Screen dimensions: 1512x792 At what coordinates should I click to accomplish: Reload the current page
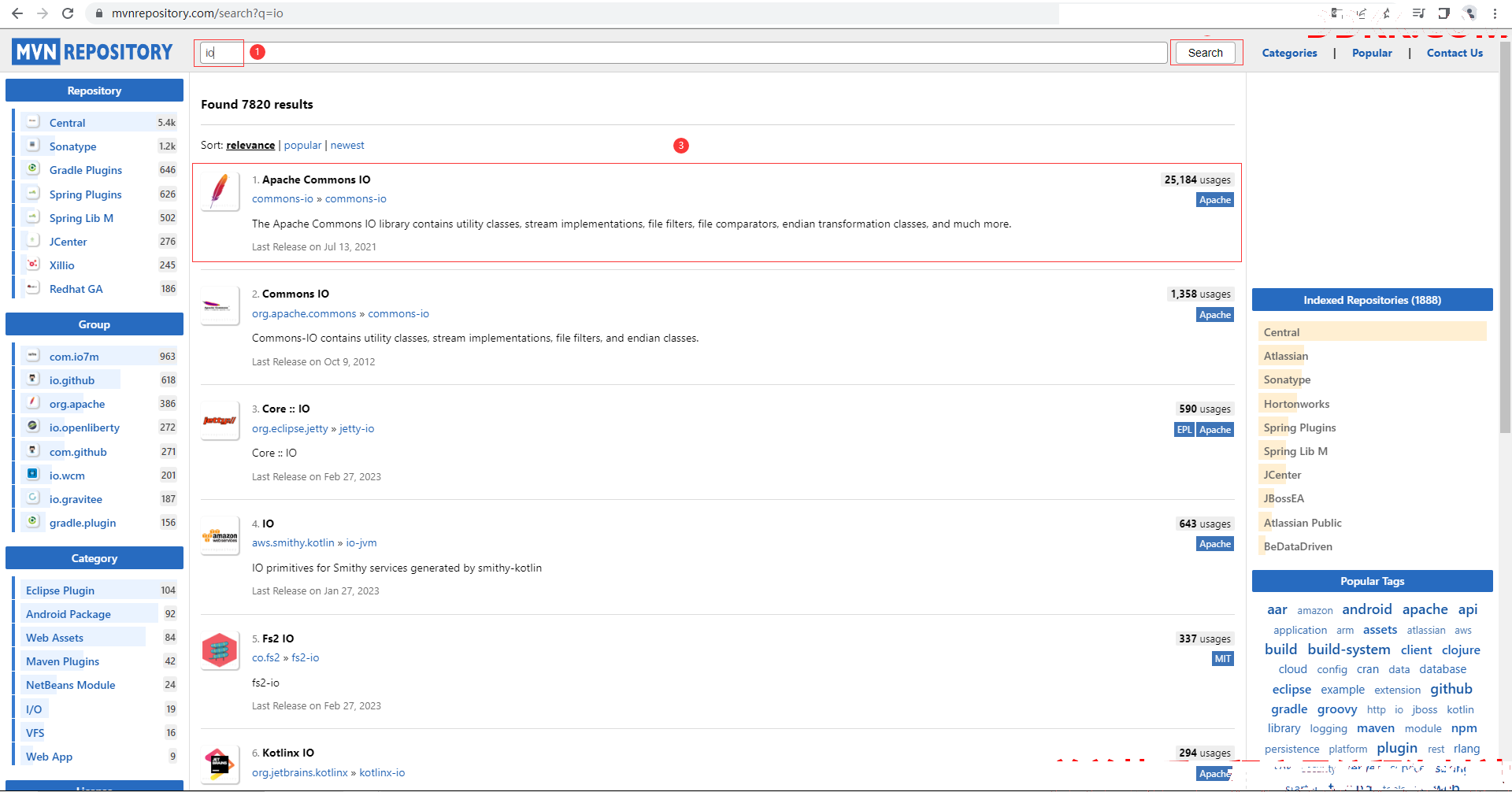(68, 13)
